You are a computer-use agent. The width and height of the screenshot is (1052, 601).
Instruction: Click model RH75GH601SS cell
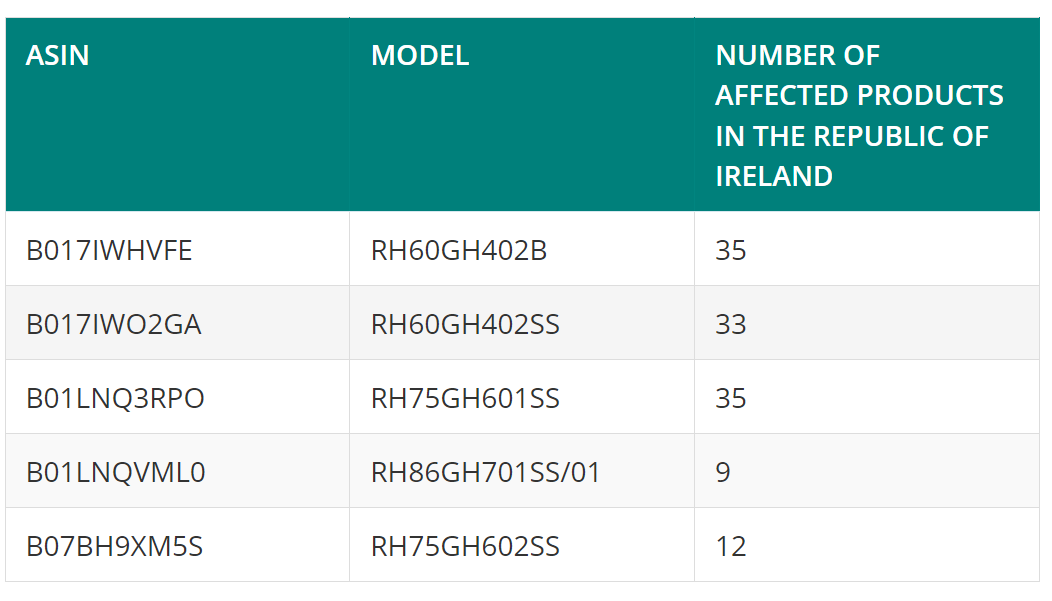(x=522, y=397)
